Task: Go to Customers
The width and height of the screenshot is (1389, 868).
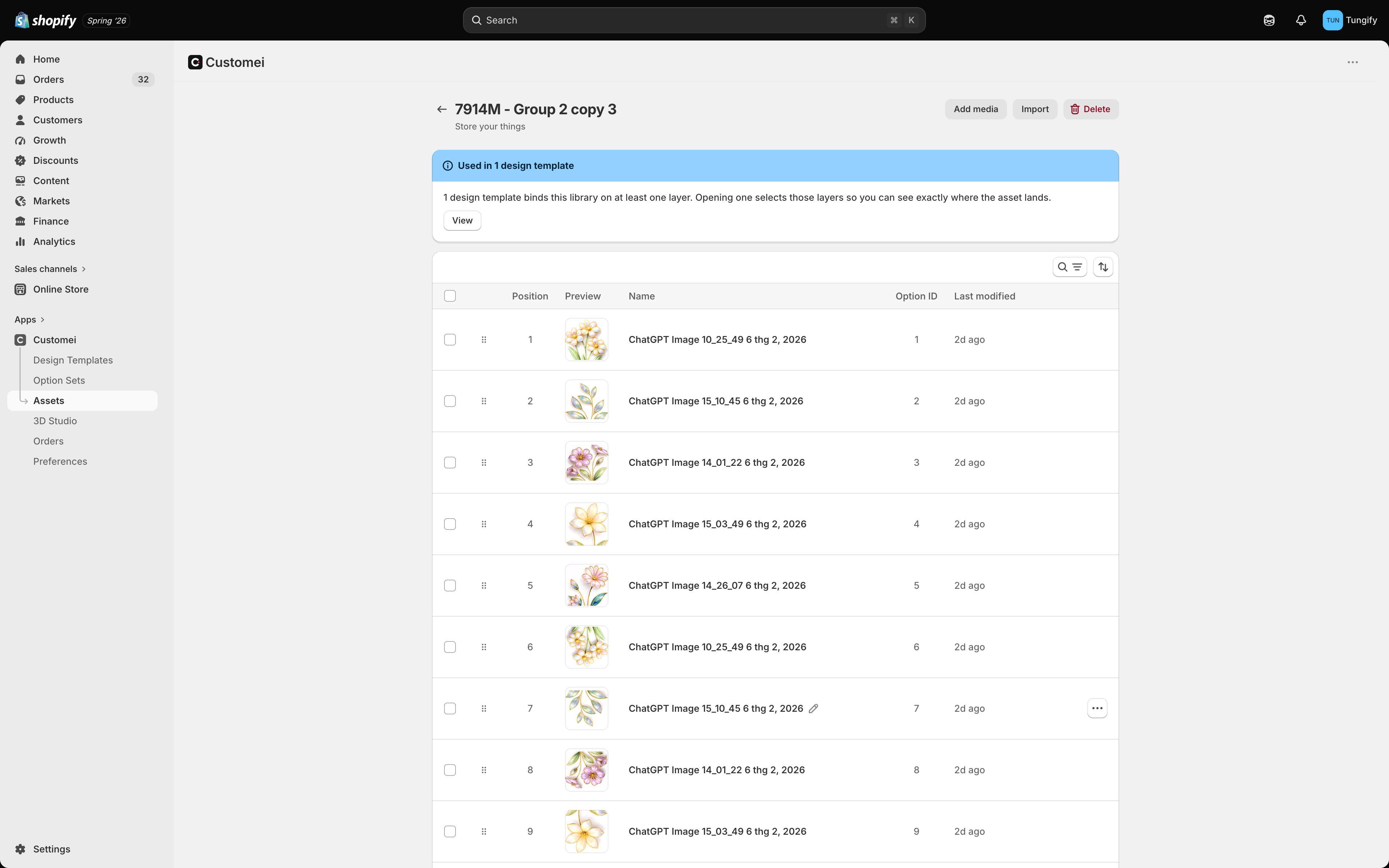Action: click(x=82, y=120)
